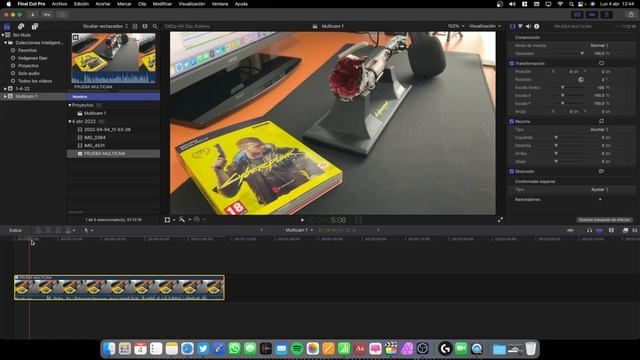This screenshot has width=640, height=360.
Task: Open the Libraries sidebar icon
Action: pyautogui.click(x=7, y=27)
